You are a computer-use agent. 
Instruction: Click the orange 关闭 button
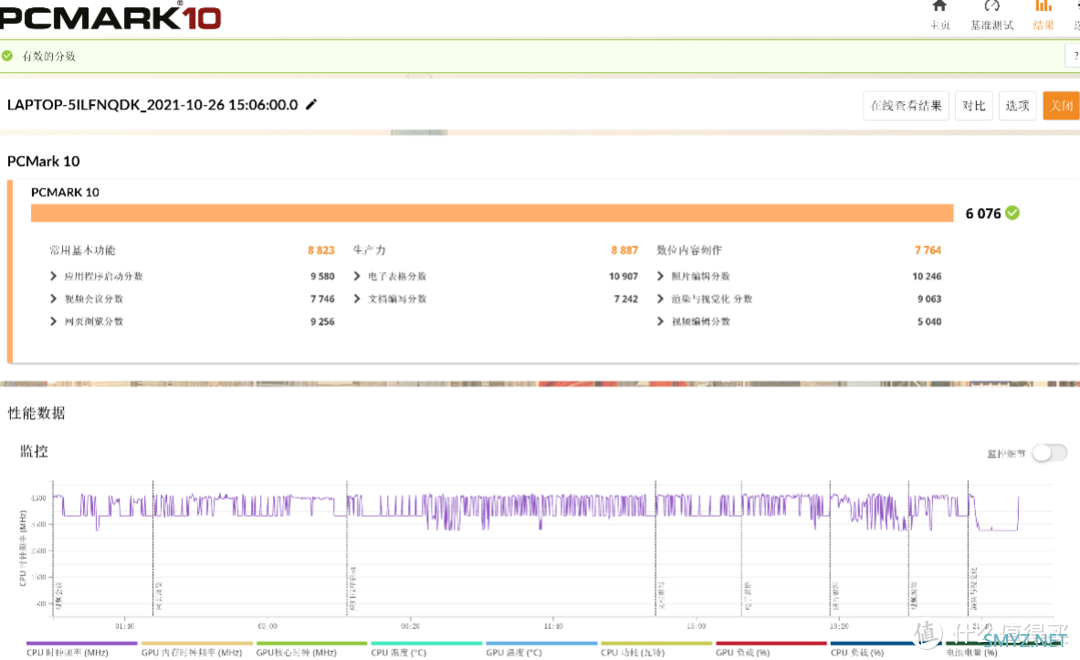[1061, 105]
